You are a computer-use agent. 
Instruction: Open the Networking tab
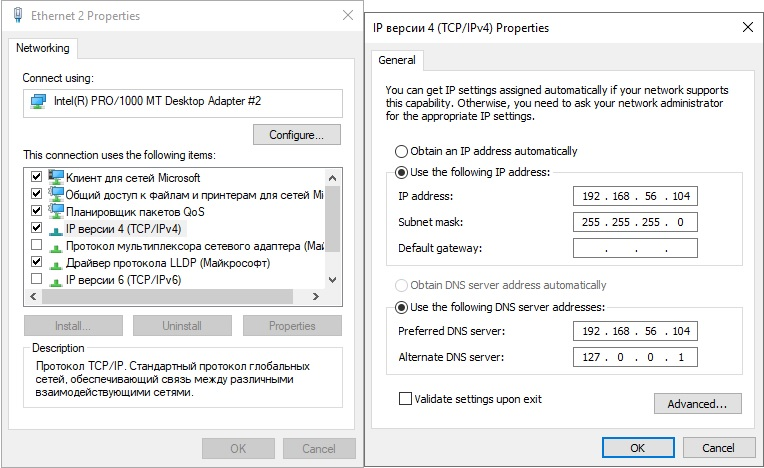42,48
